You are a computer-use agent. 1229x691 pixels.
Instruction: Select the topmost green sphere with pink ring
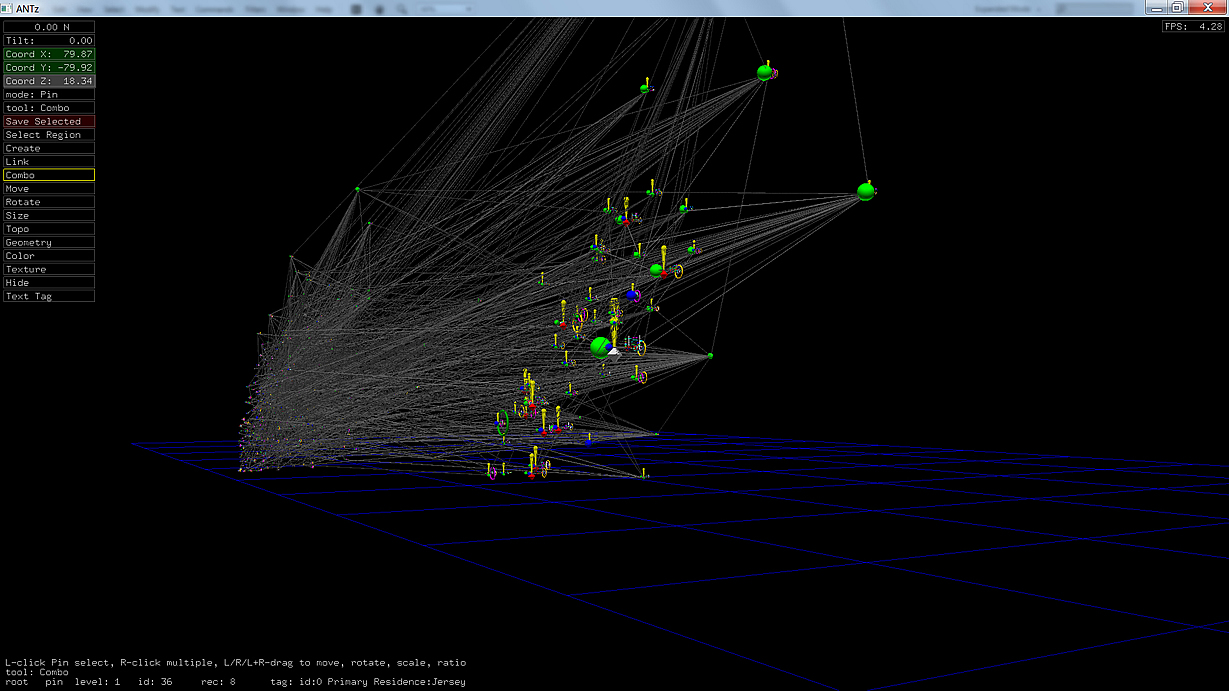tap(765, 72)
